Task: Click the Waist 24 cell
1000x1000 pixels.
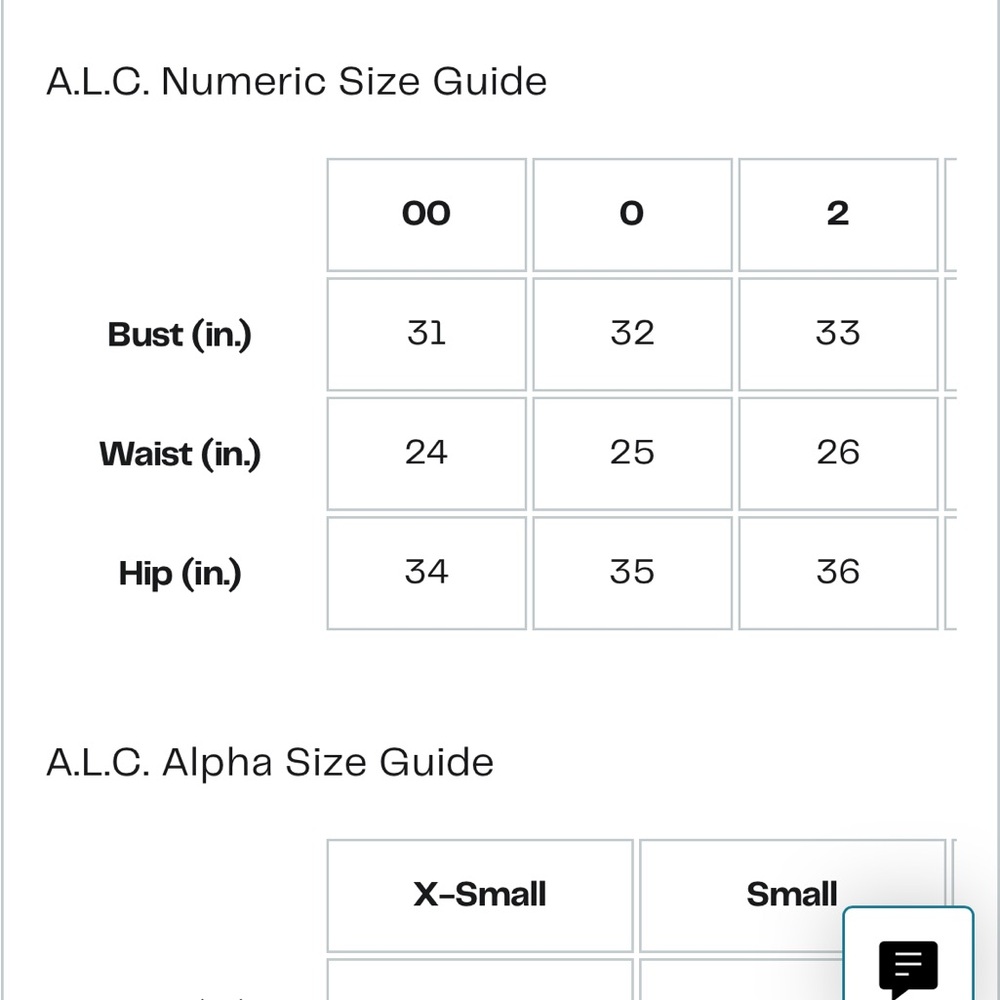Action: click(x=426, y=453)
